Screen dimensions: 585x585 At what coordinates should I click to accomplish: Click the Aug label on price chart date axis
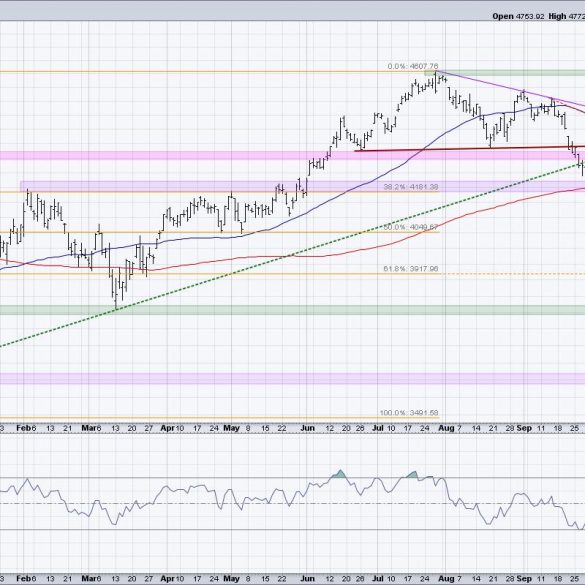click(x=446, y=428)
